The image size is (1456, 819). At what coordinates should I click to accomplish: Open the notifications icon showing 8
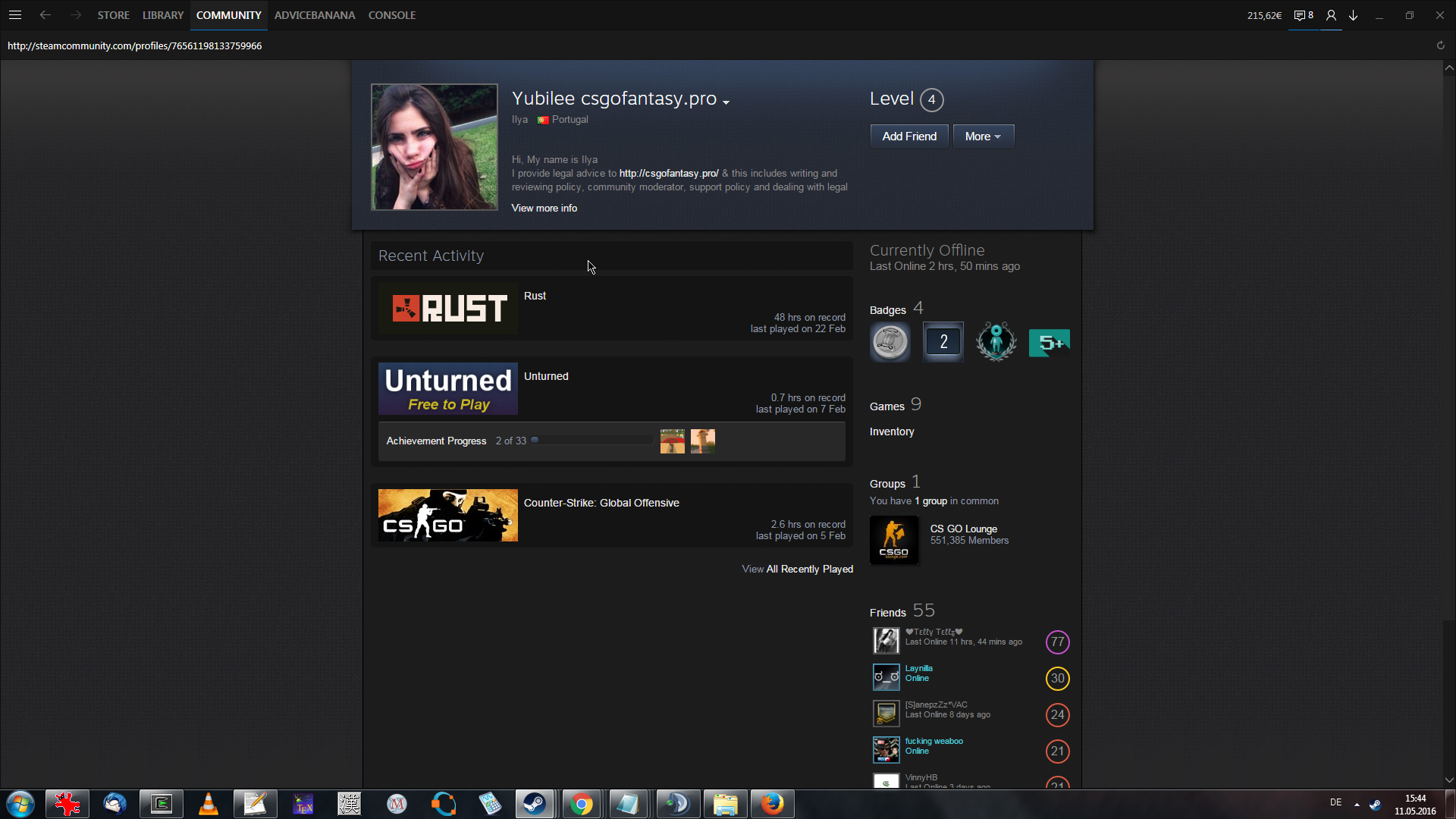1303,15
